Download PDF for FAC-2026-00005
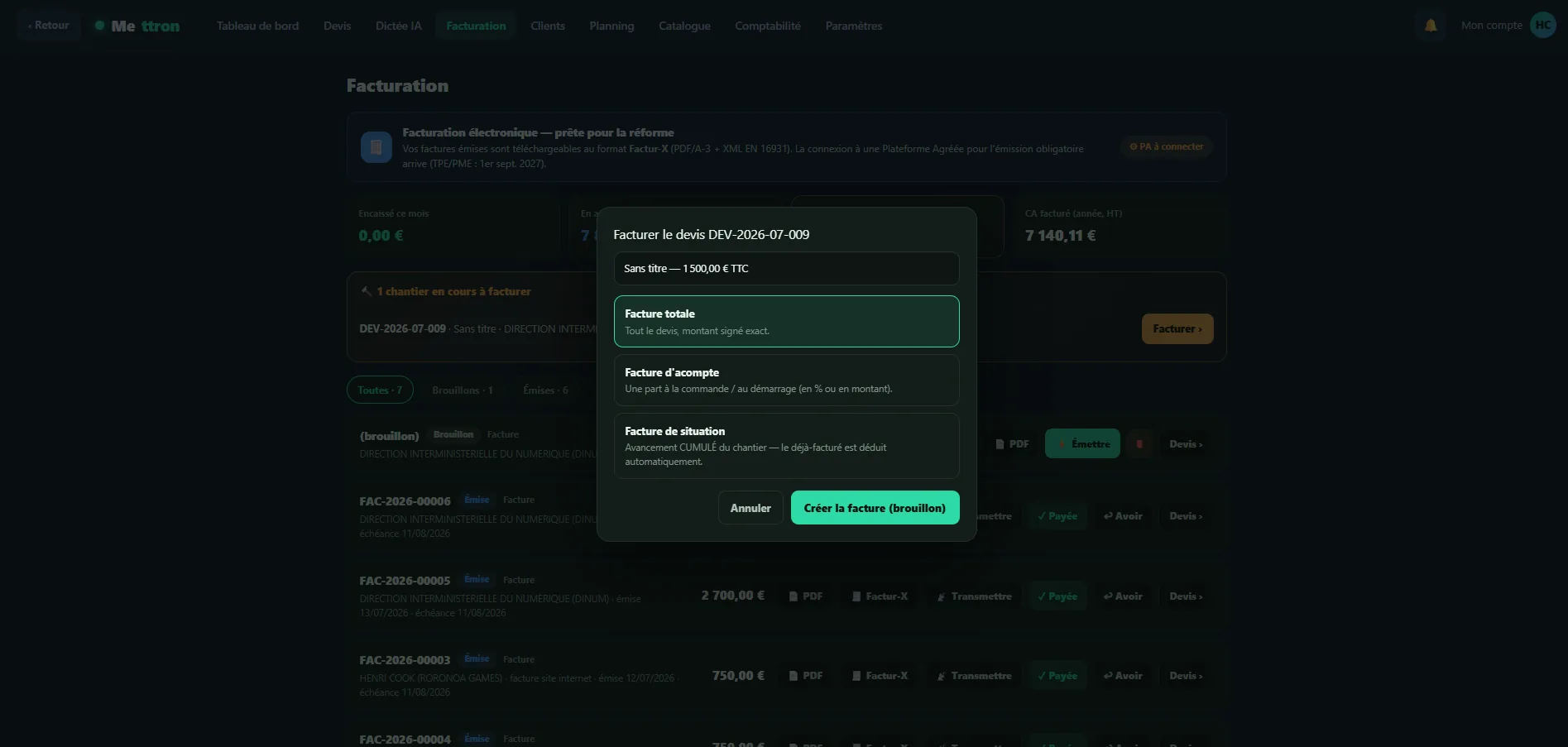Screen dimensions: 1568x747 point(805,596)
